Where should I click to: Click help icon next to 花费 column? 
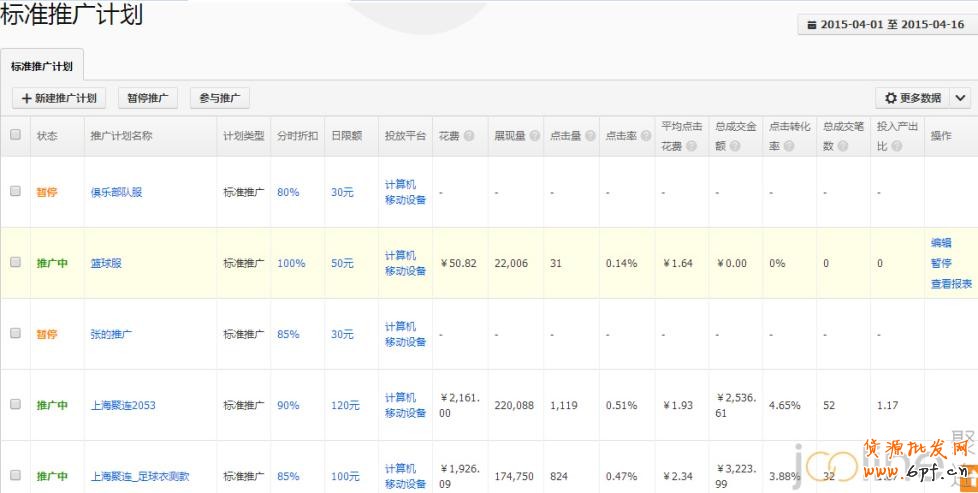point(469,136)
